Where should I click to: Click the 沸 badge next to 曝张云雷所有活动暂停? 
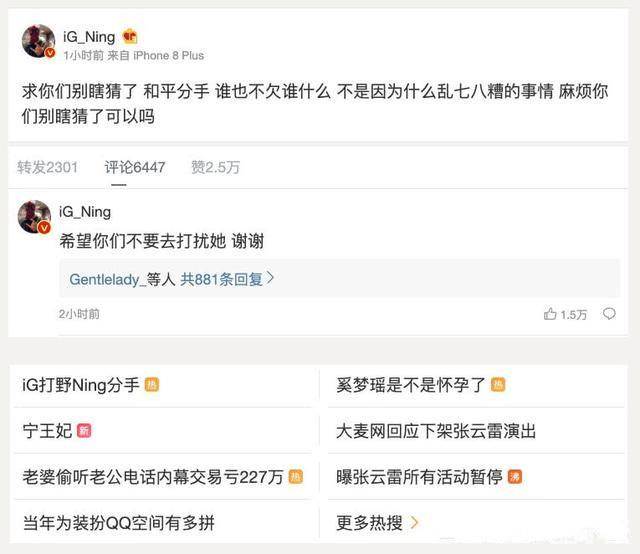coord(515,477)
